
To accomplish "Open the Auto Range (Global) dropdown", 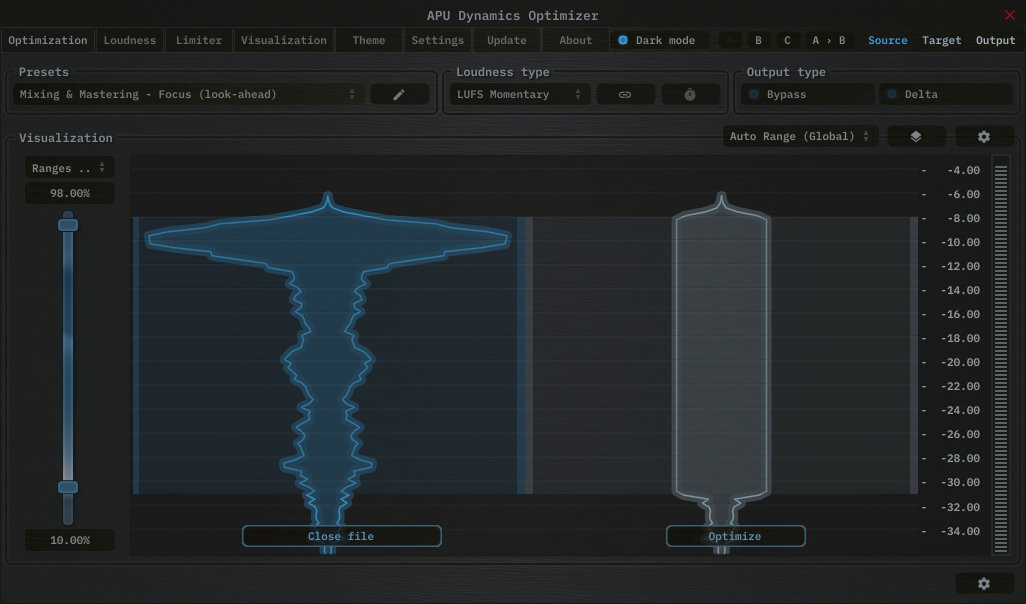I will [800, 136].
